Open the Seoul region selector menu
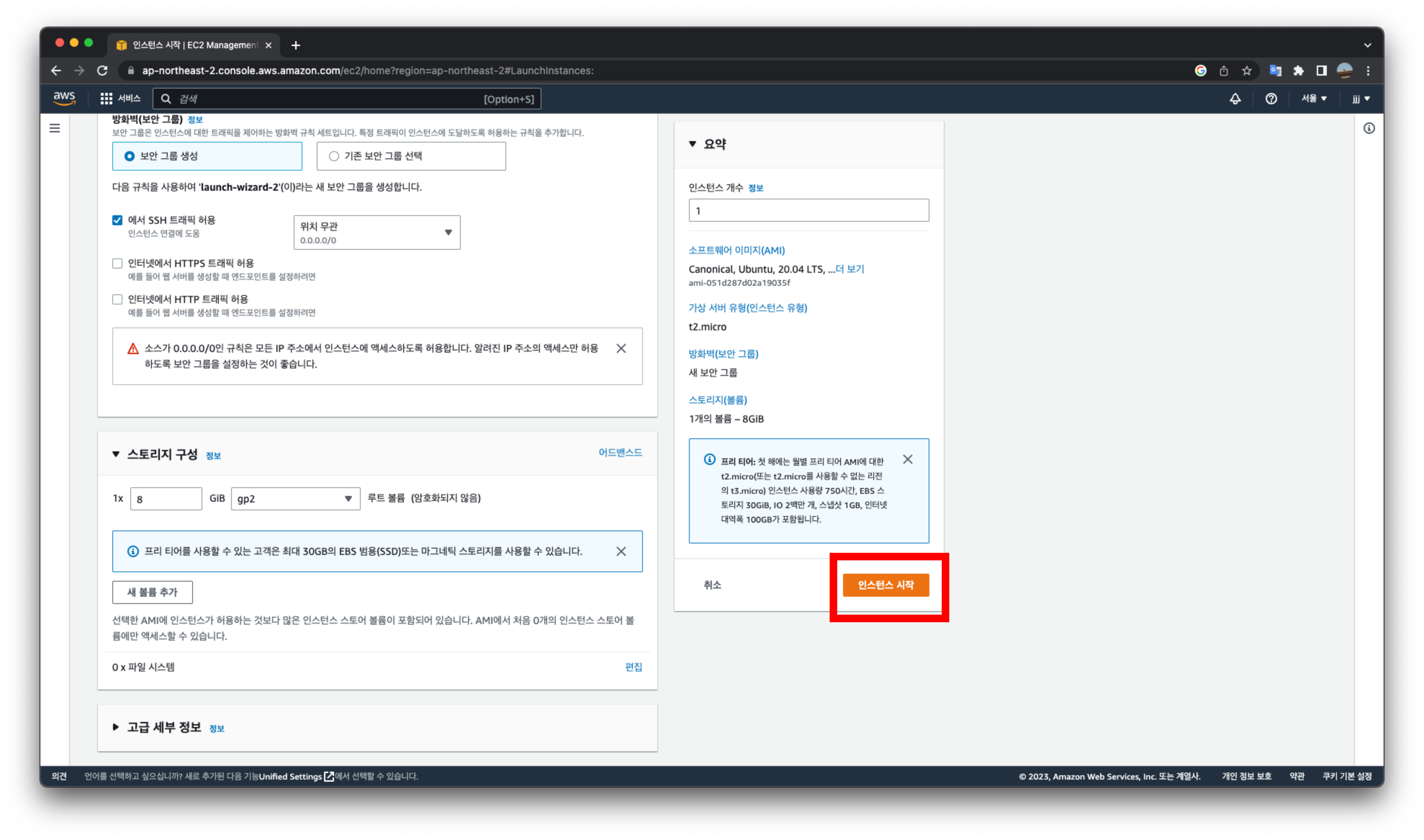The image size is (1424, 840). 1313,99
